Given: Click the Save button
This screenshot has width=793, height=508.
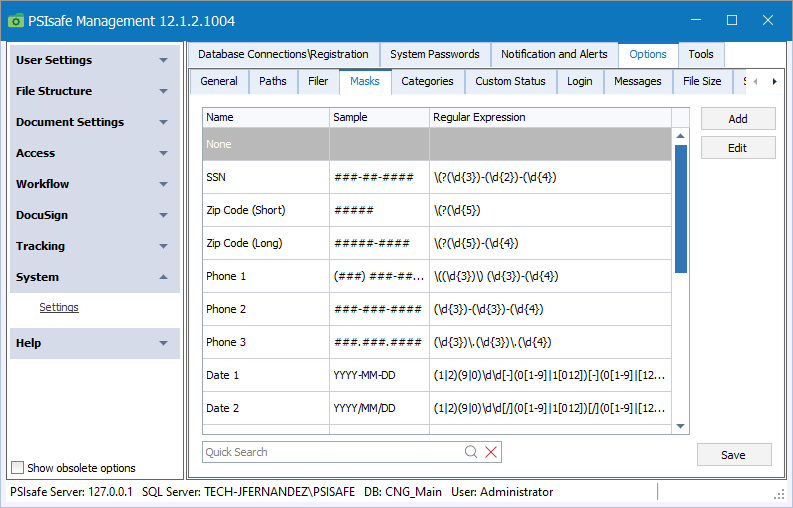Looking at the screenshot, I should coord(734,455).
